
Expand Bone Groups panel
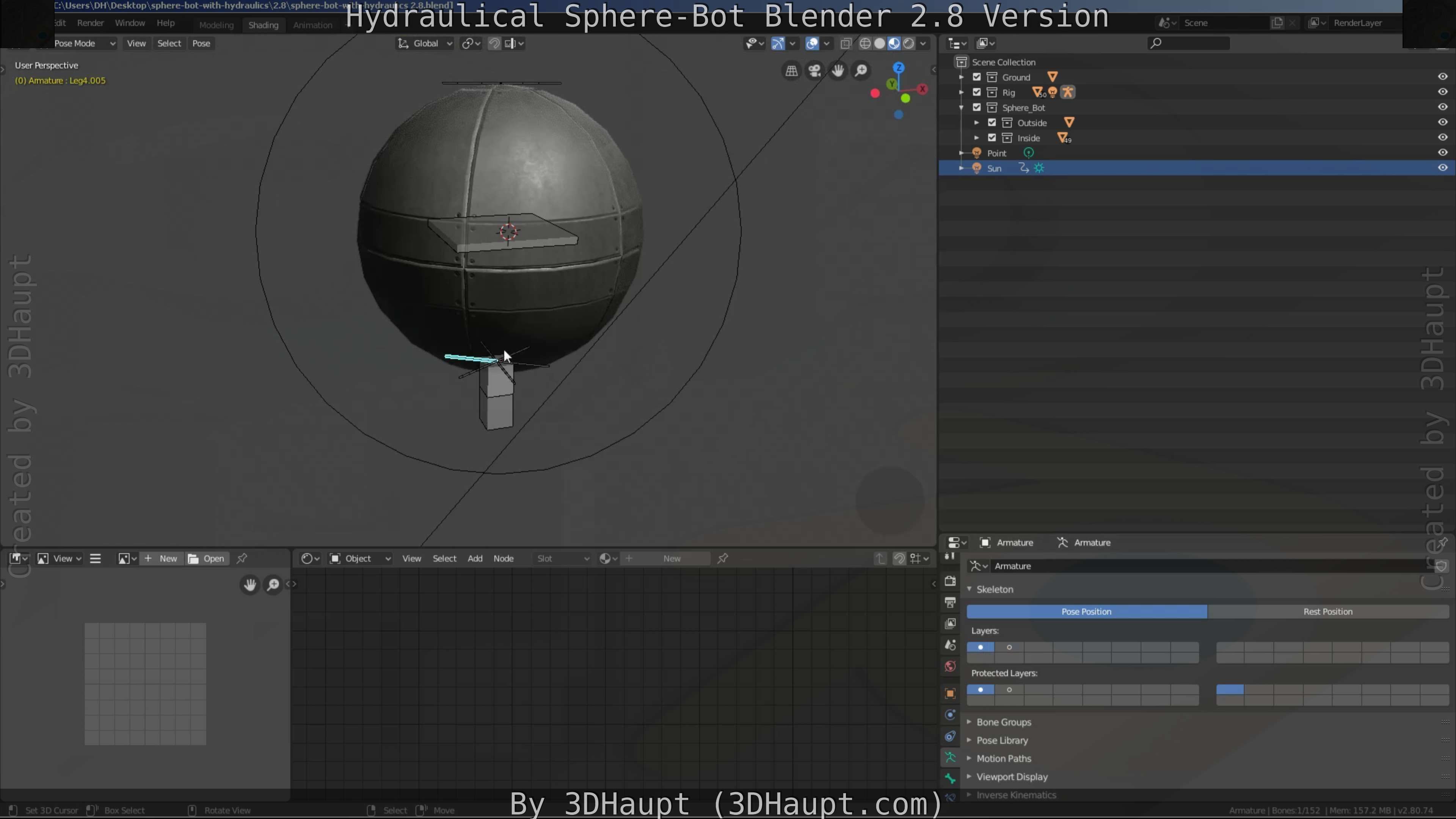tap(1003, 722)
